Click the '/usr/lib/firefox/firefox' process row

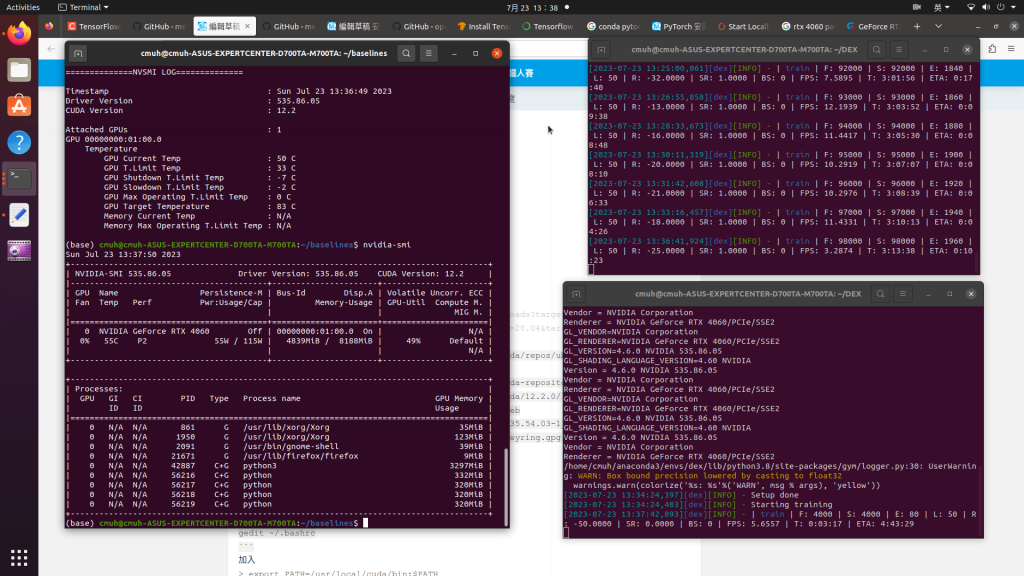pos(279,456)
